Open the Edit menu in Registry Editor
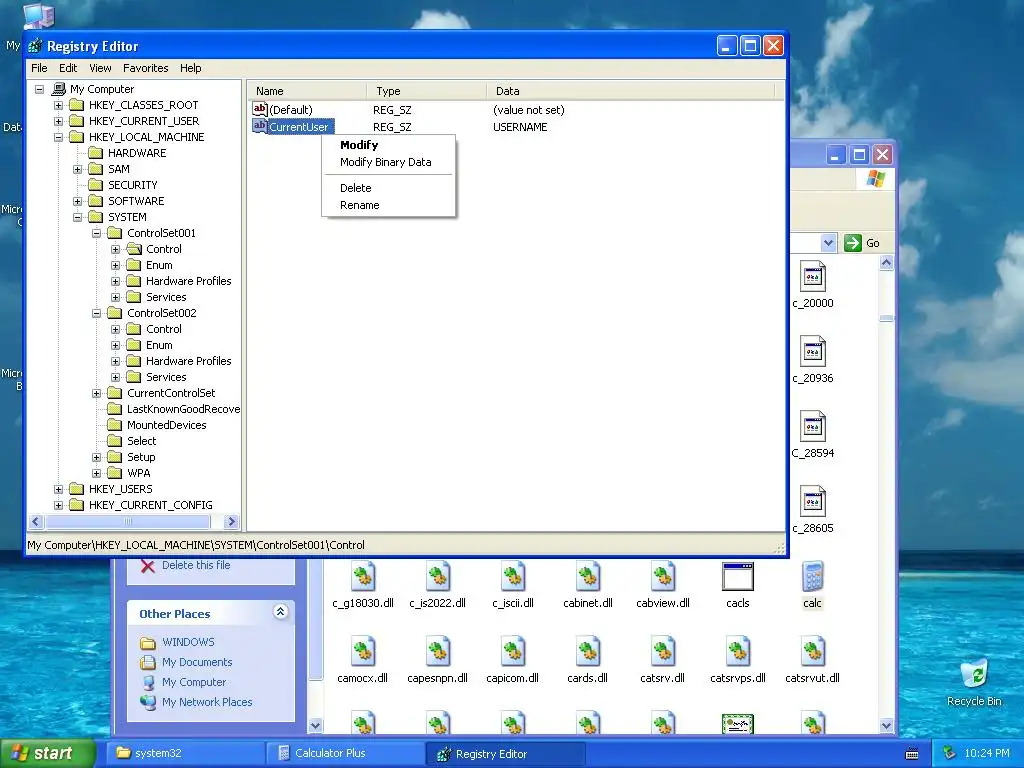 click(68, 68)
